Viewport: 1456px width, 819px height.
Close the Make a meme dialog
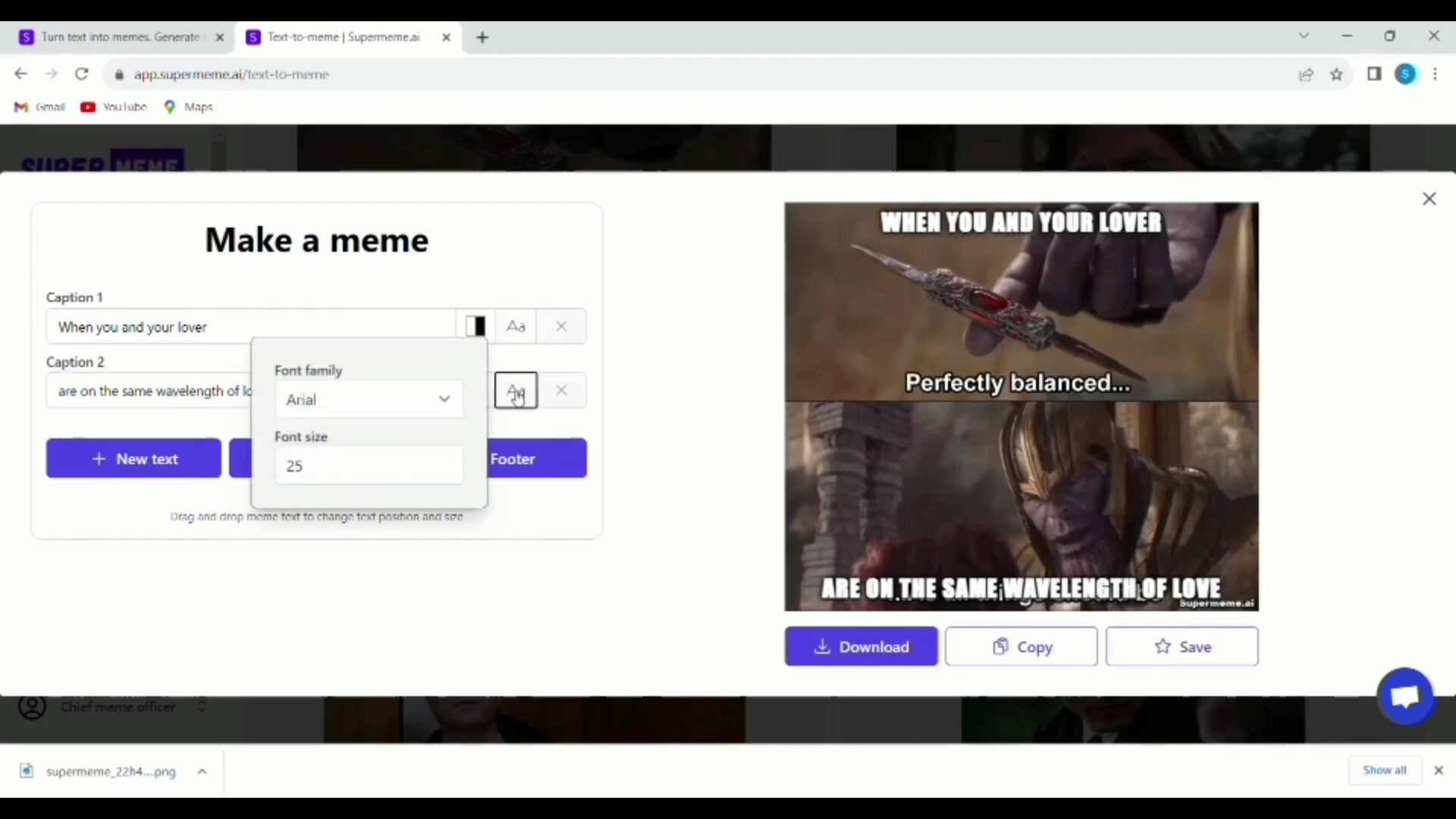(x=1429, y=199)
